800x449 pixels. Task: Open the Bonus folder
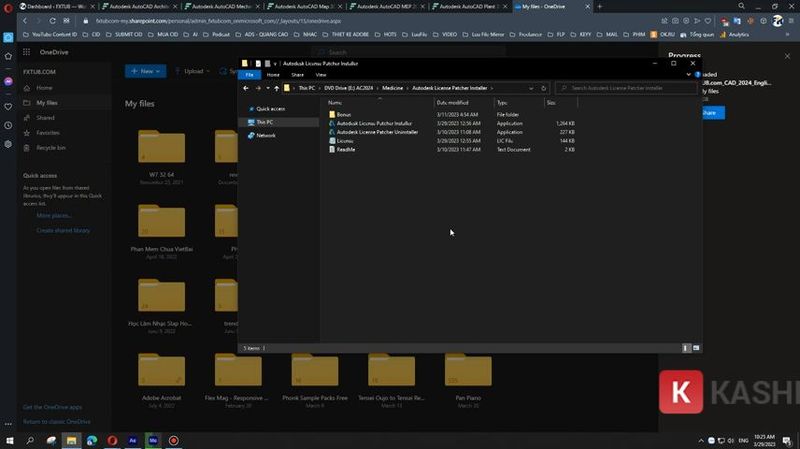click(x=344, y=114)
